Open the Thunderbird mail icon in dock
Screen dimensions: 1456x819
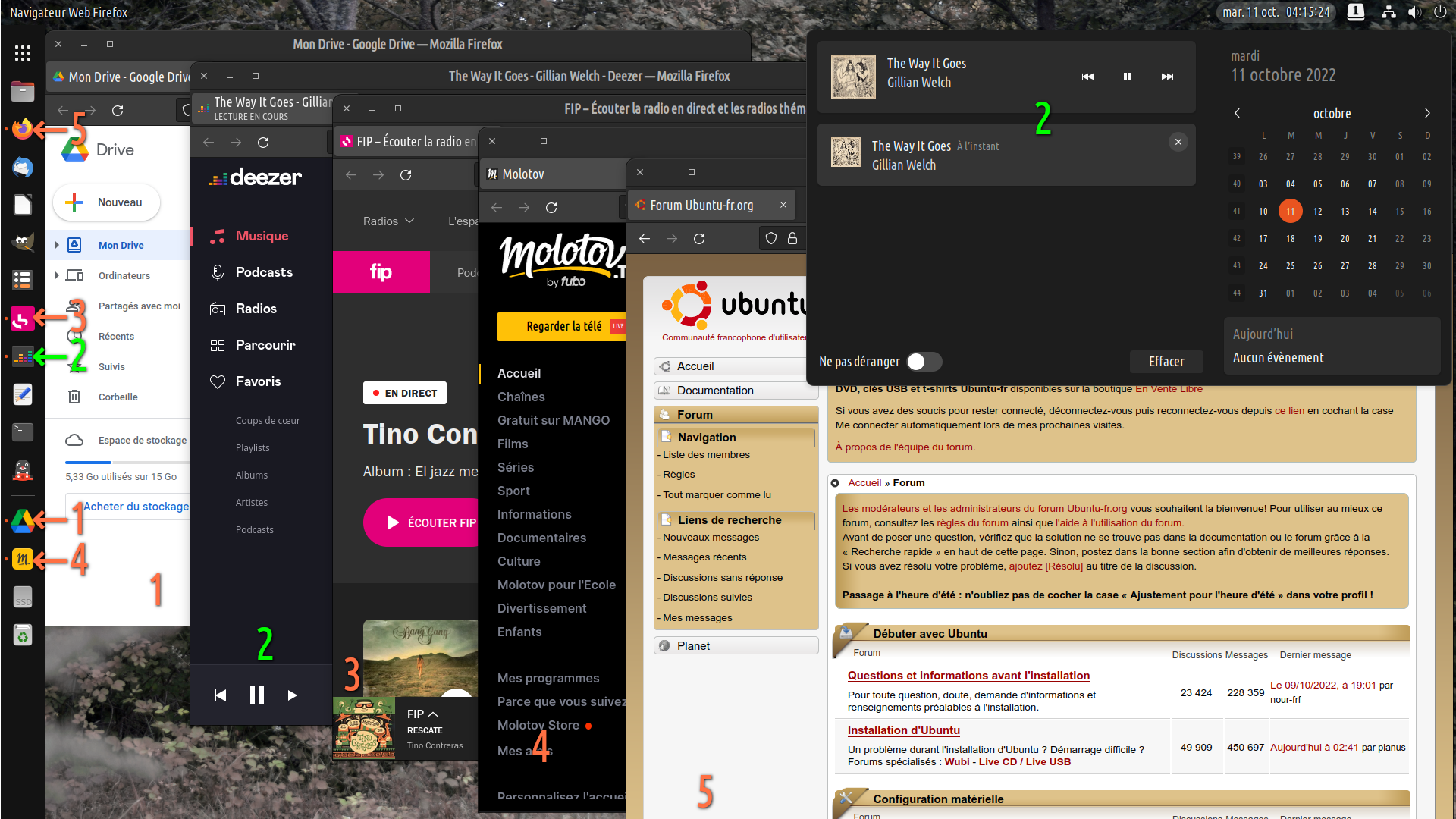pyautogui.click(x=23, y=167)
